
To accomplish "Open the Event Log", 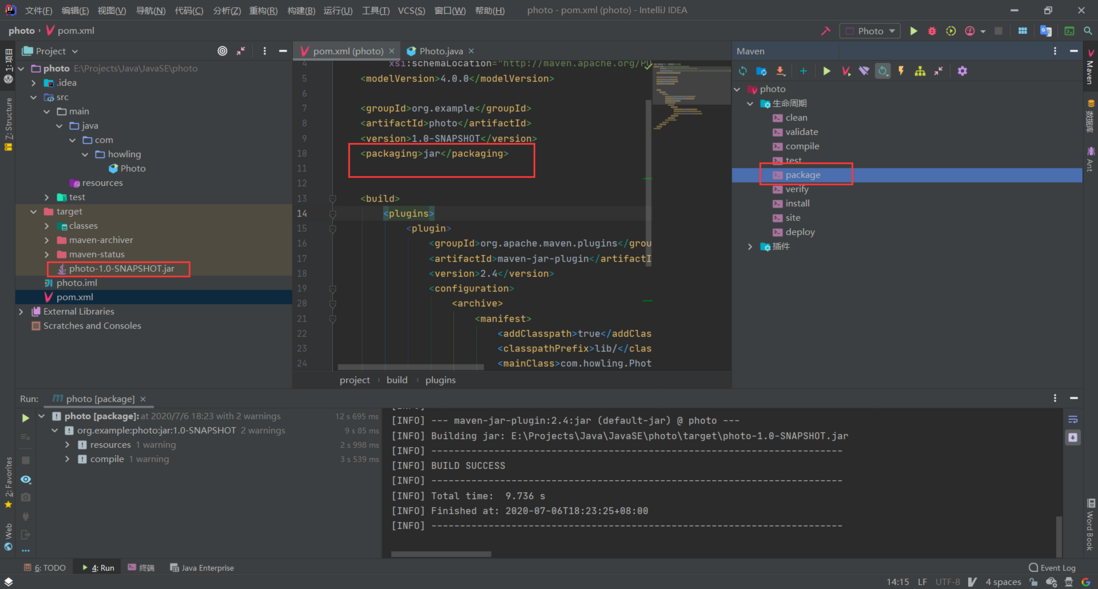I will pos(1052,568).
